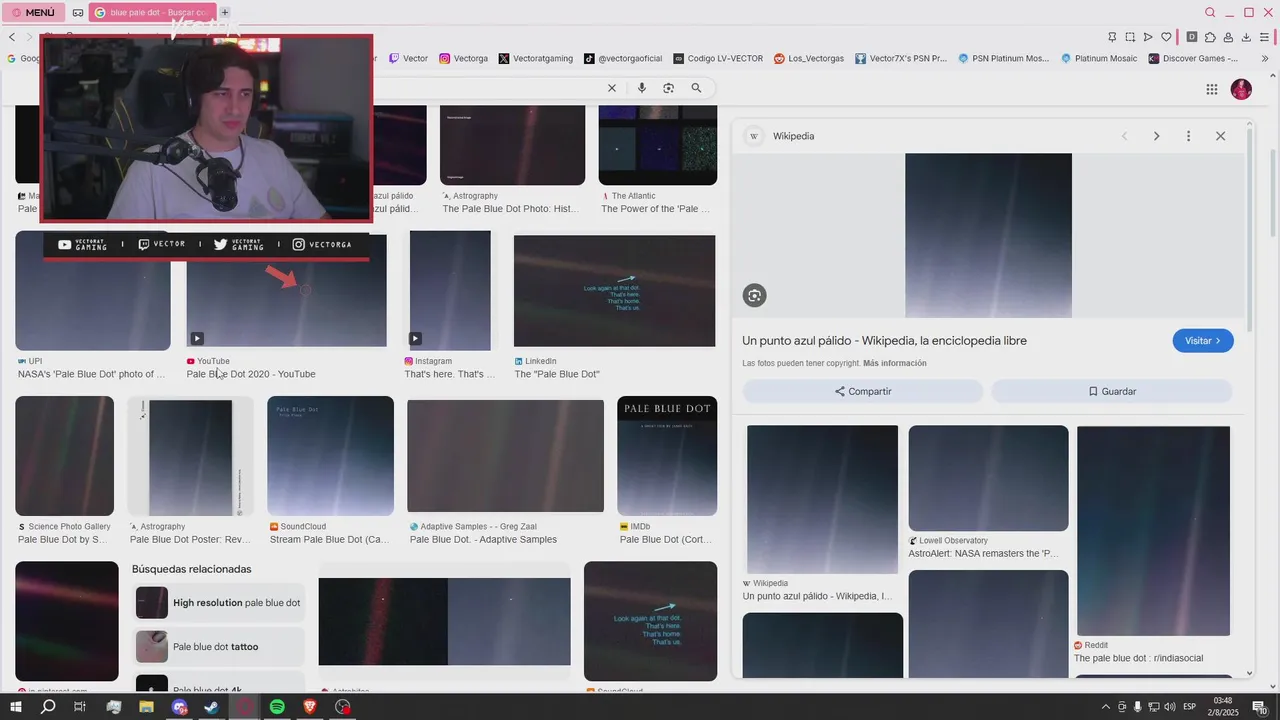Open the profile account icon in toolbar

(x=1228, y=37)
